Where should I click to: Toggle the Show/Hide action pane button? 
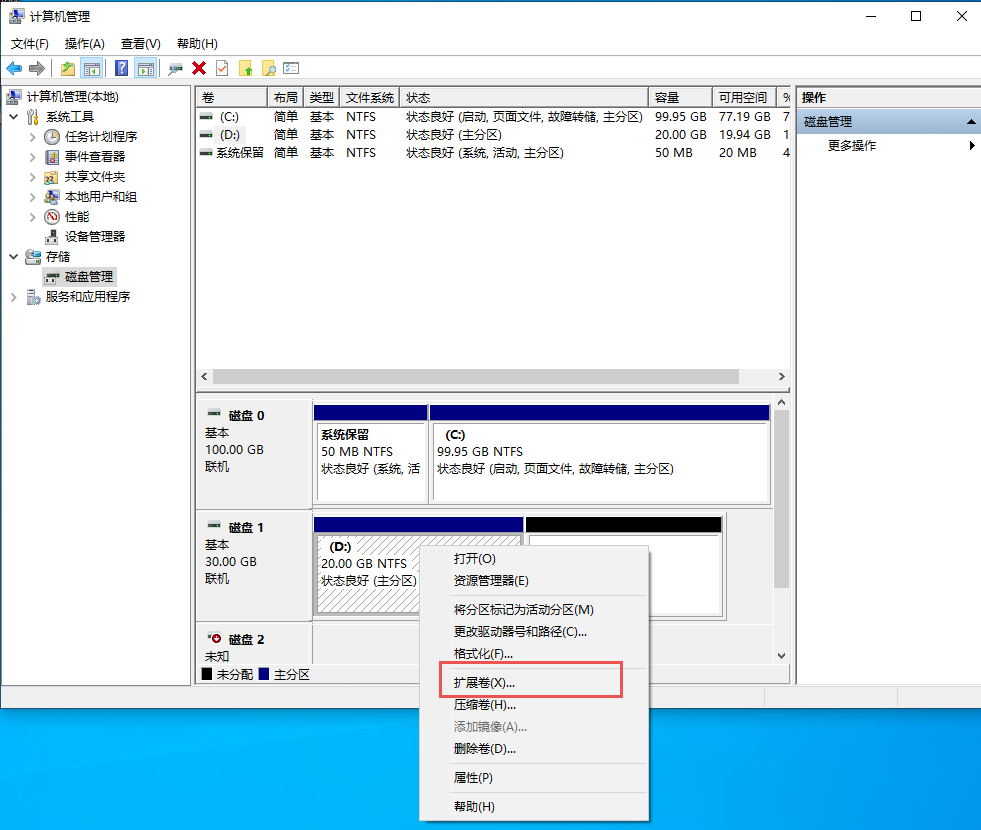click(146, 68)
